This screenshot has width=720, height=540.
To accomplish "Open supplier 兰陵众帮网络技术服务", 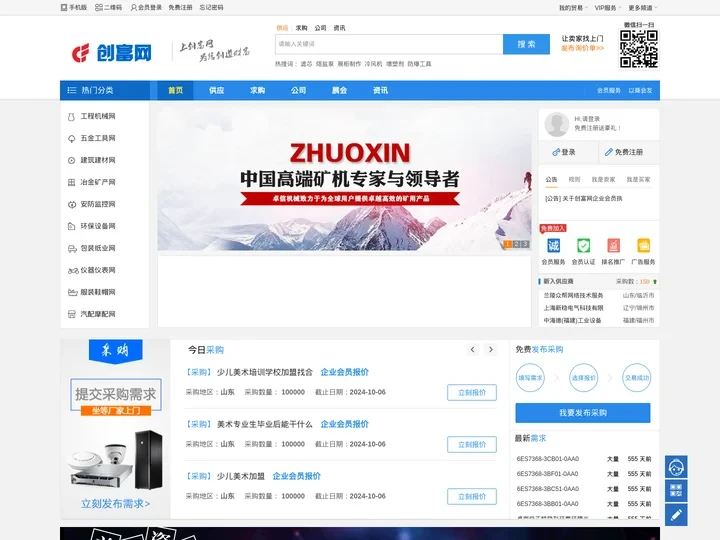I will point(574,295).
